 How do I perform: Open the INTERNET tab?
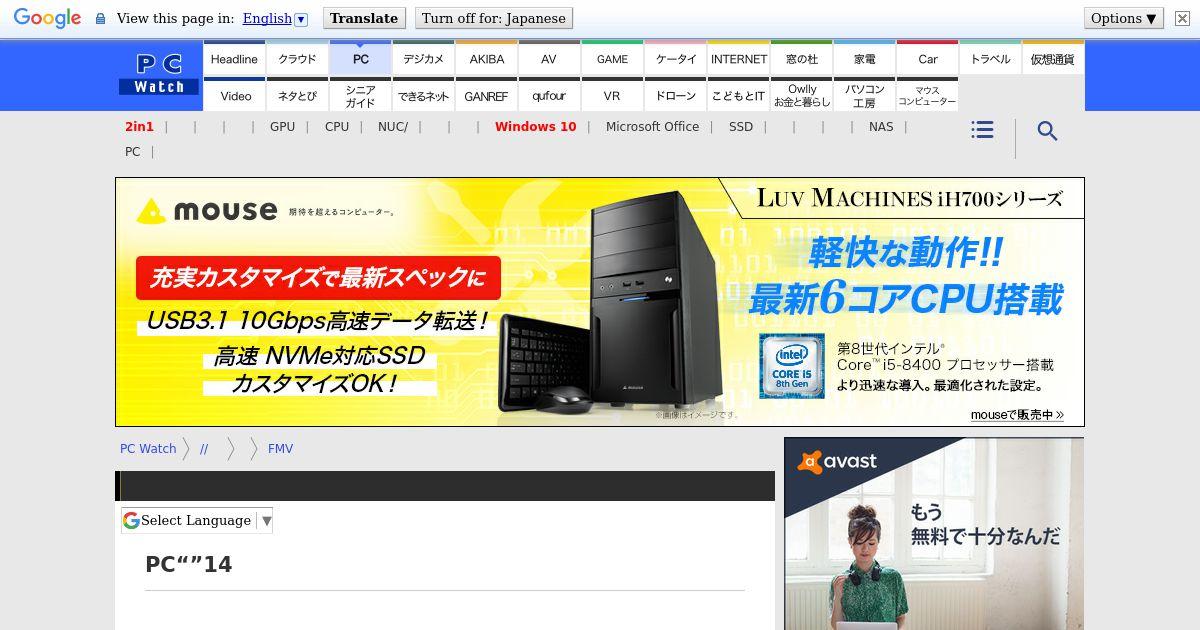click(x=738, y=58)
